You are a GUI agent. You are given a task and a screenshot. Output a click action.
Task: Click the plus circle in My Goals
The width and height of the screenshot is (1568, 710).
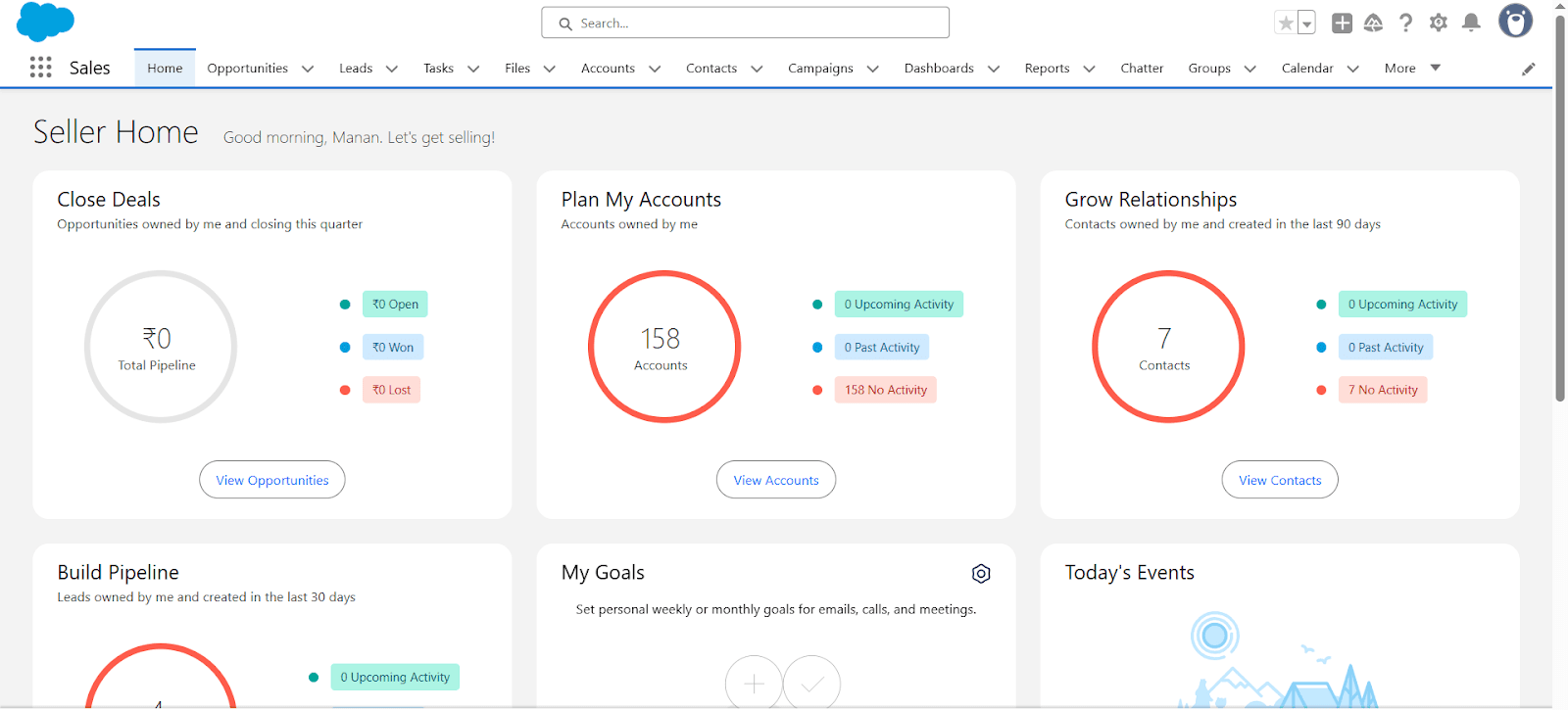point(754,684)
